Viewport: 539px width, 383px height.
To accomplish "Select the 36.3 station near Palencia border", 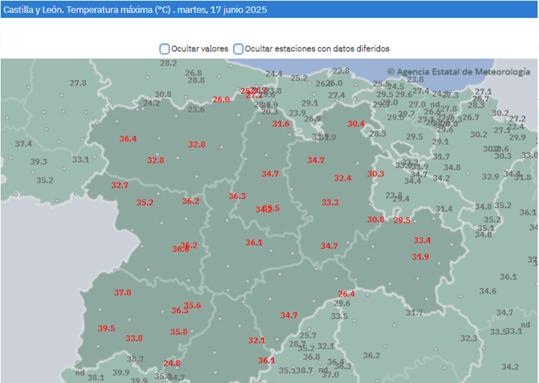I will click(237, 196).
